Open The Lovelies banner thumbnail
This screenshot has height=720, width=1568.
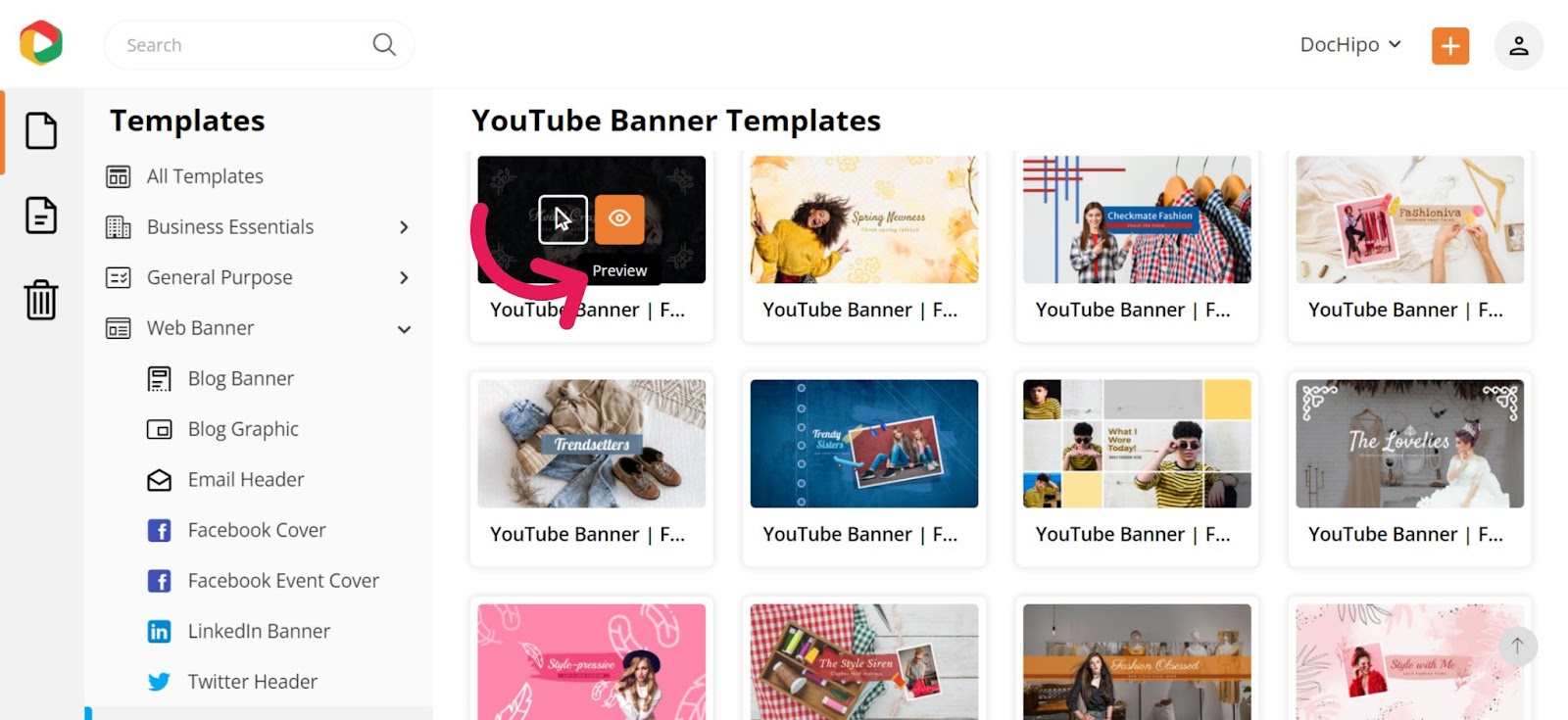tap(1409, 444)
